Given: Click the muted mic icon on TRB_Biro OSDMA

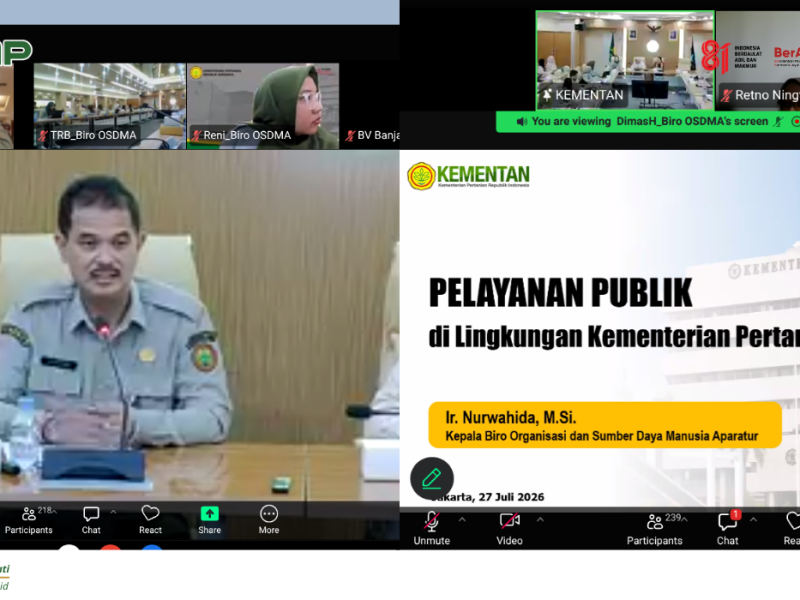Looking at the screenshot, I should tap(42, 136).
